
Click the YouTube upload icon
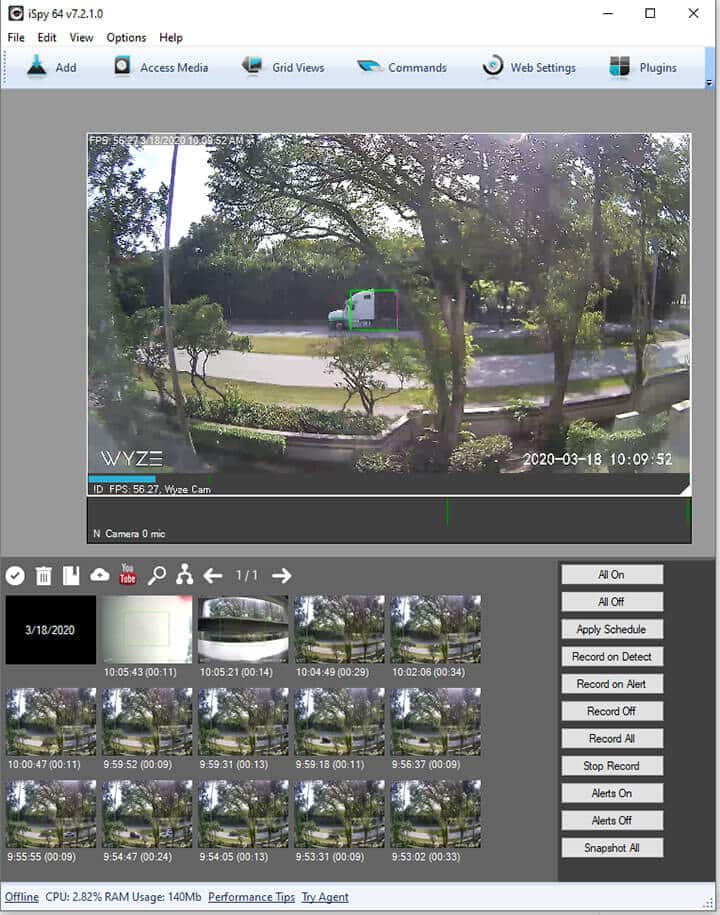pyautogui.click(x=128, y=575)
